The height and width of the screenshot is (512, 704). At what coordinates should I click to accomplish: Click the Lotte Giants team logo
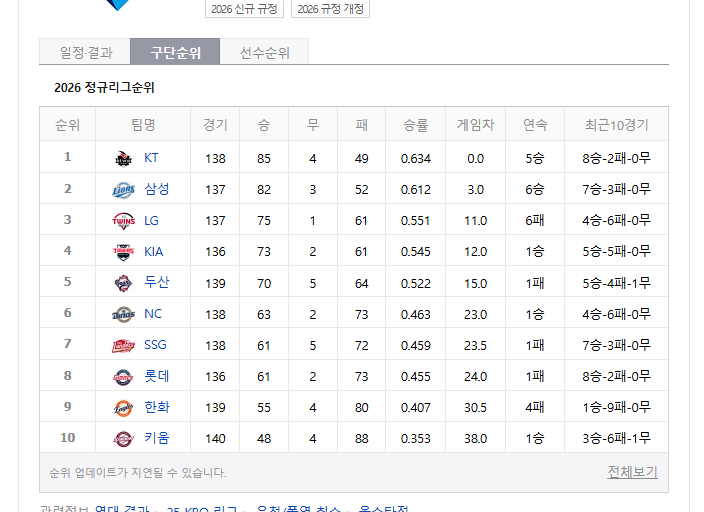coord(123,377)
